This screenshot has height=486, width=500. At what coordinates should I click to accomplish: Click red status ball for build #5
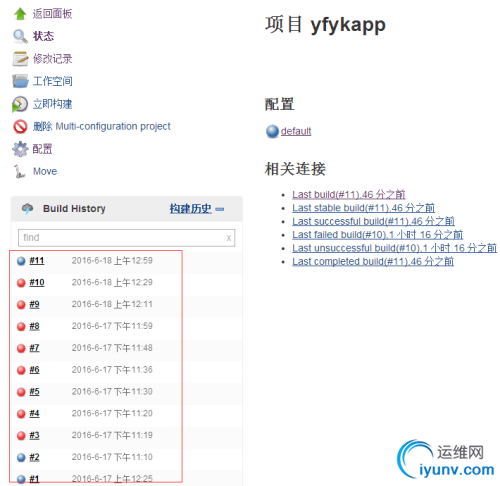21,392
